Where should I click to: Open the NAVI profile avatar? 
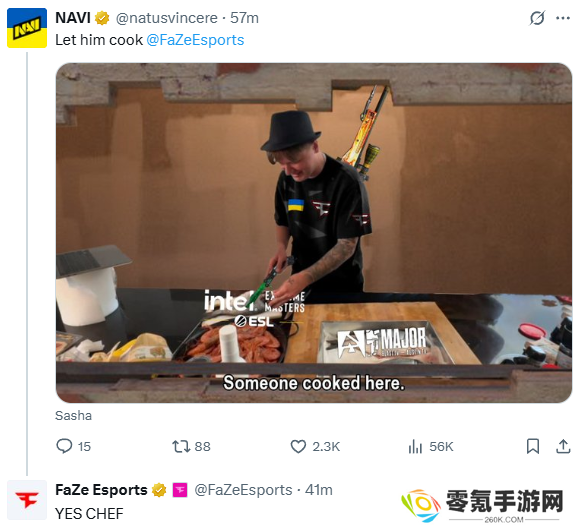coord(27,28)
